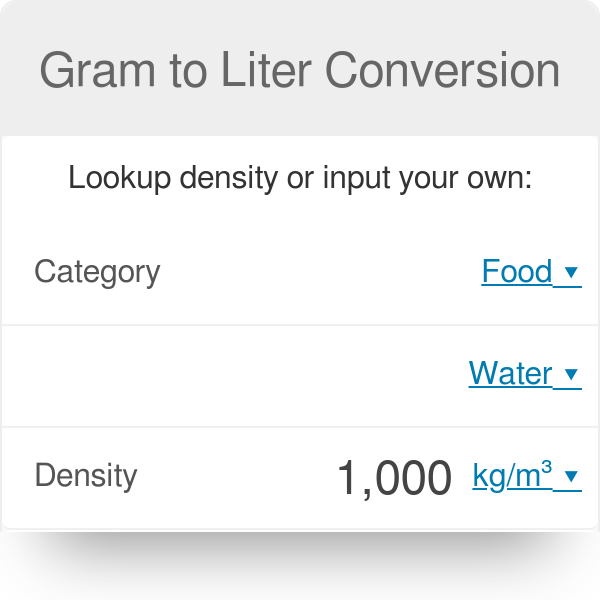This screenshot has height=600, width=600.
Task: Open the kg/m³ density unit selector
Action: [x=512, y=477]
